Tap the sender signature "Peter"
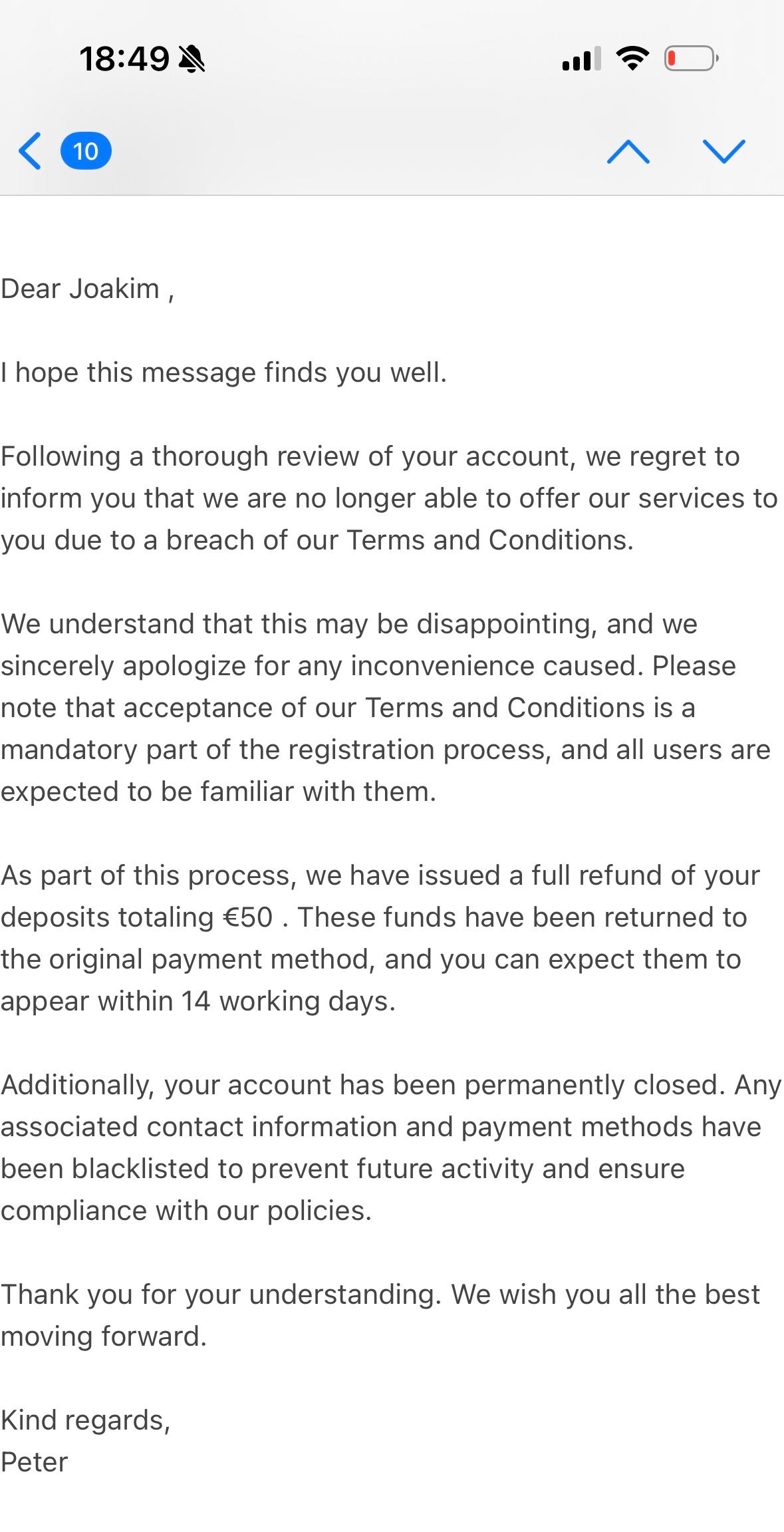 (35, 1462)
